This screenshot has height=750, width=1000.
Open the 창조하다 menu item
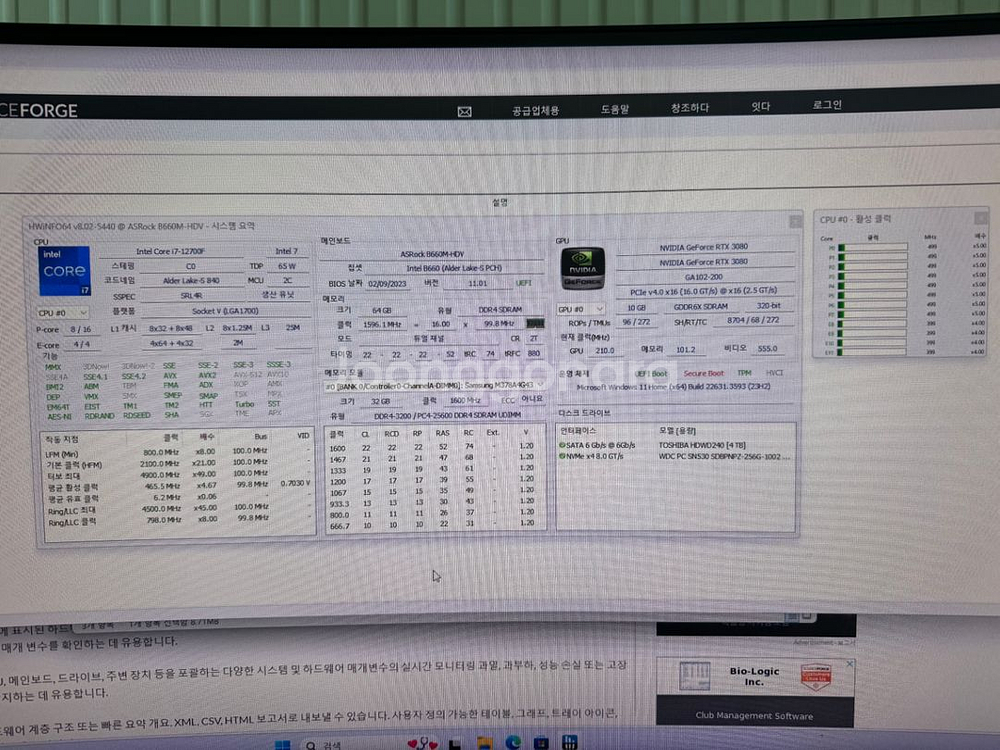(x=689, y=108)
